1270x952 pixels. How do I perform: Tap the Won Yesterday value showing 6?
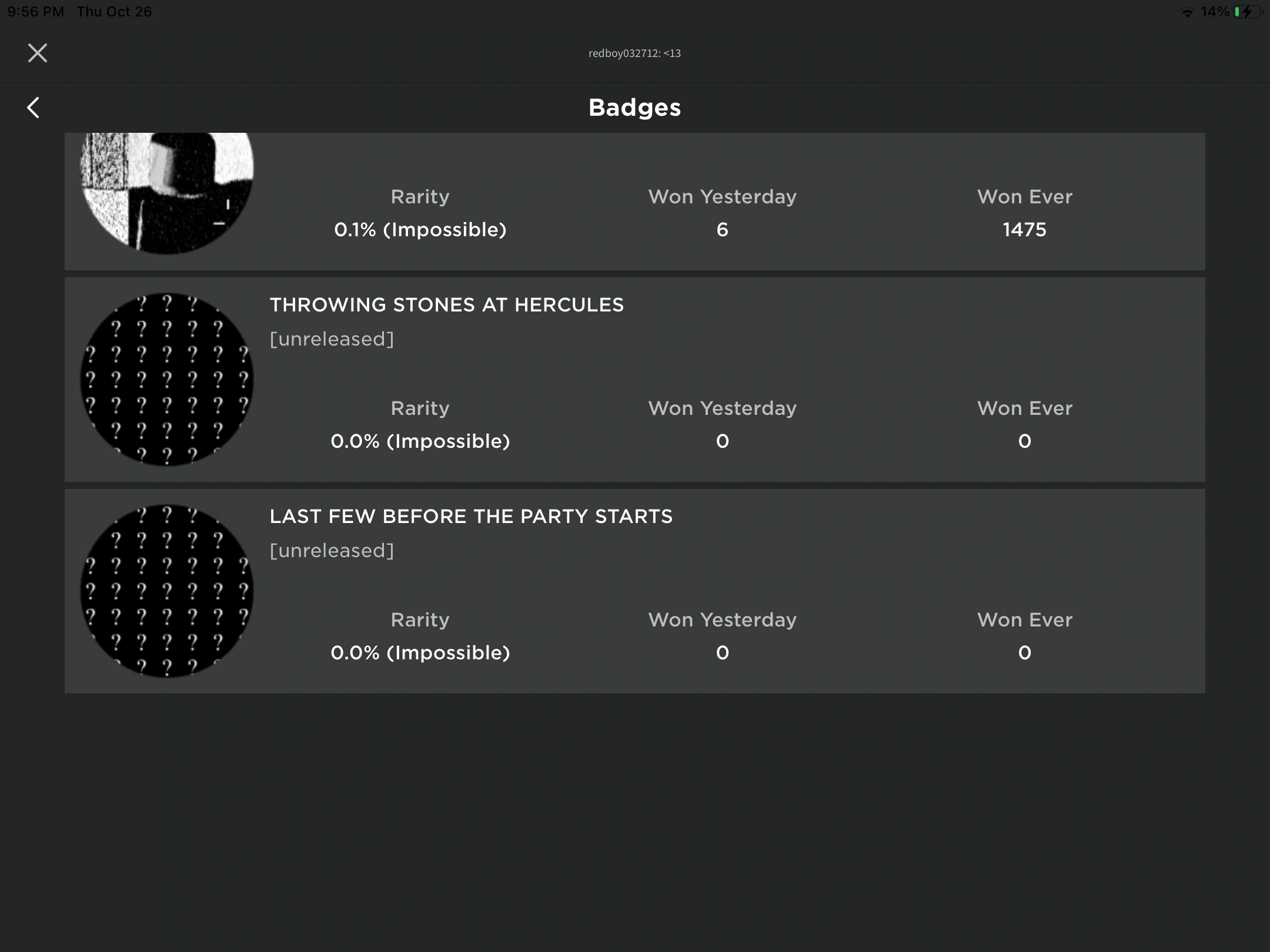(x=722, y=229)
